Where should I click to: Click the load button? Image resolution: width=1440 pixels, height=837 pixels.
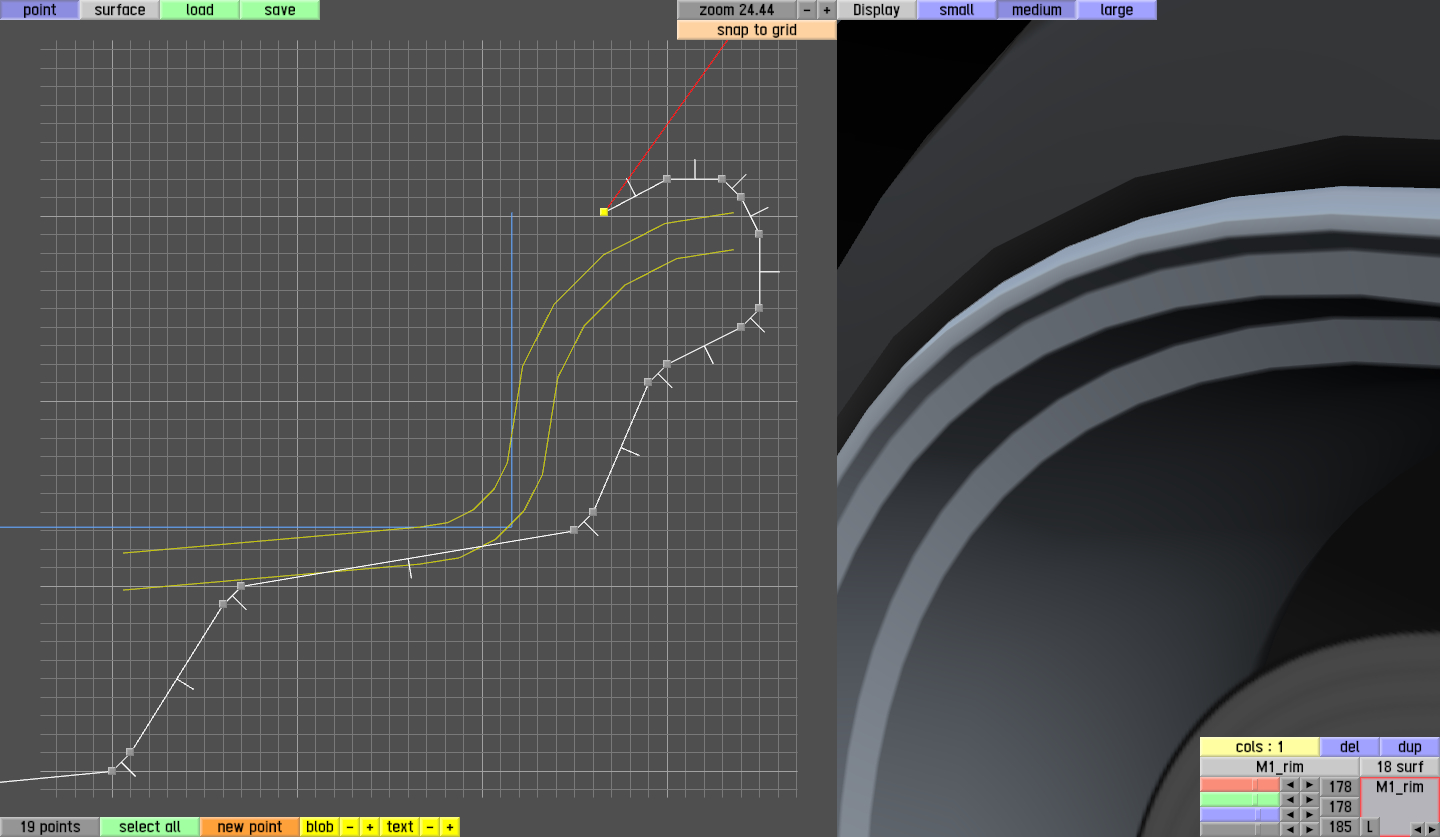tap(200, 10)
